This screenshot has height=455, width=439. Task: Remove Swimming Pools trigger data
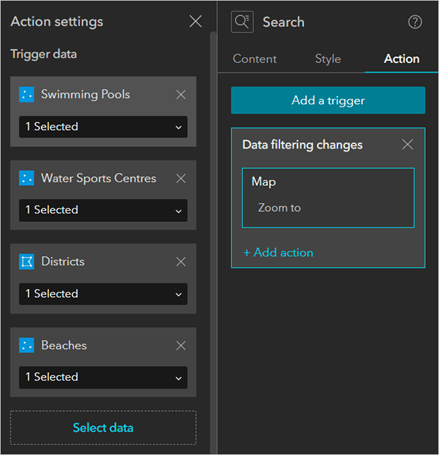click(181, 95)
